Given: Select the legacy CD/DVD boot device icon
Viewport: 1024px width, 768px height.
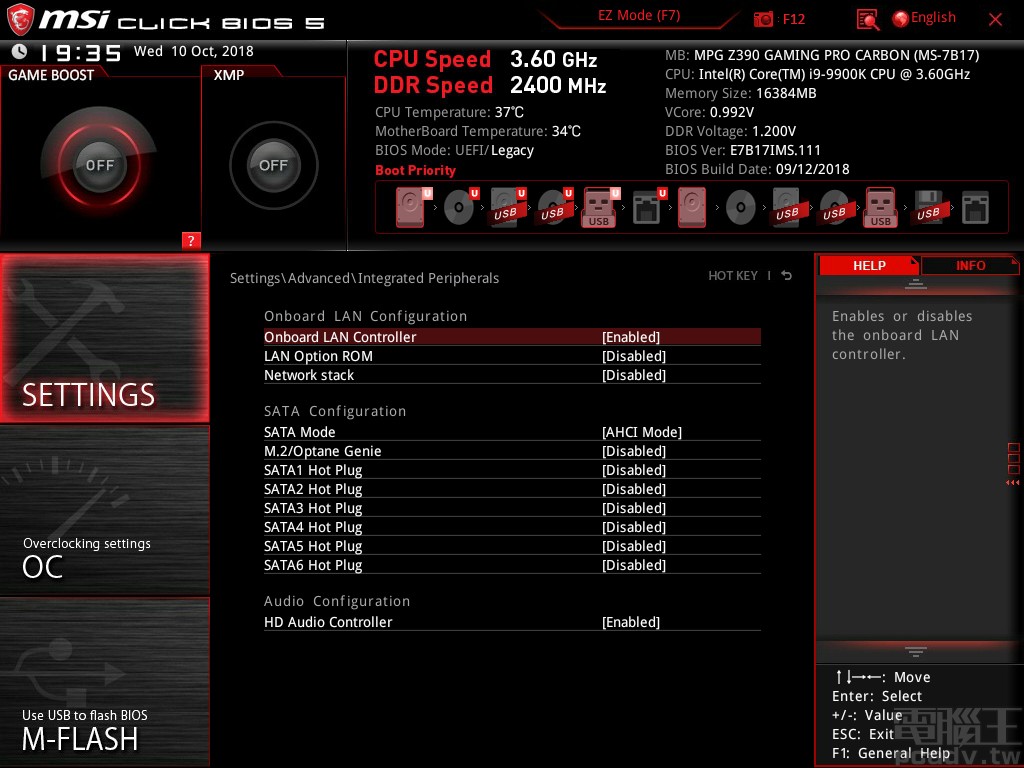Looking at the screenshot, I should (x=741, y=208).
